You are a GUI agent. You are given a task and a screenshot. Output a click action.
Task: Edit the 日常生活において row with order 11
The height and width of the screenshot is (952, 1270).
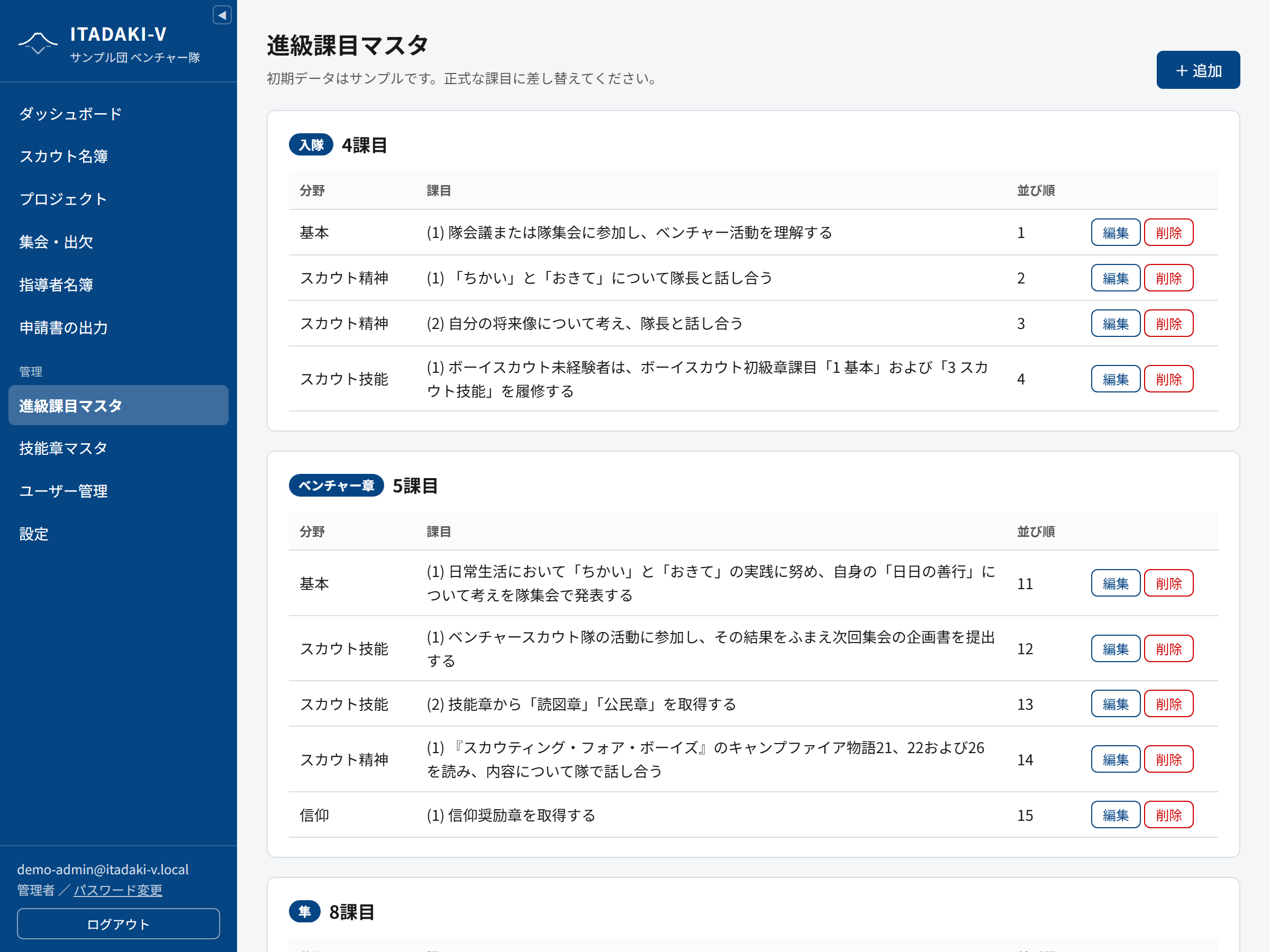tap(1115, 583)
